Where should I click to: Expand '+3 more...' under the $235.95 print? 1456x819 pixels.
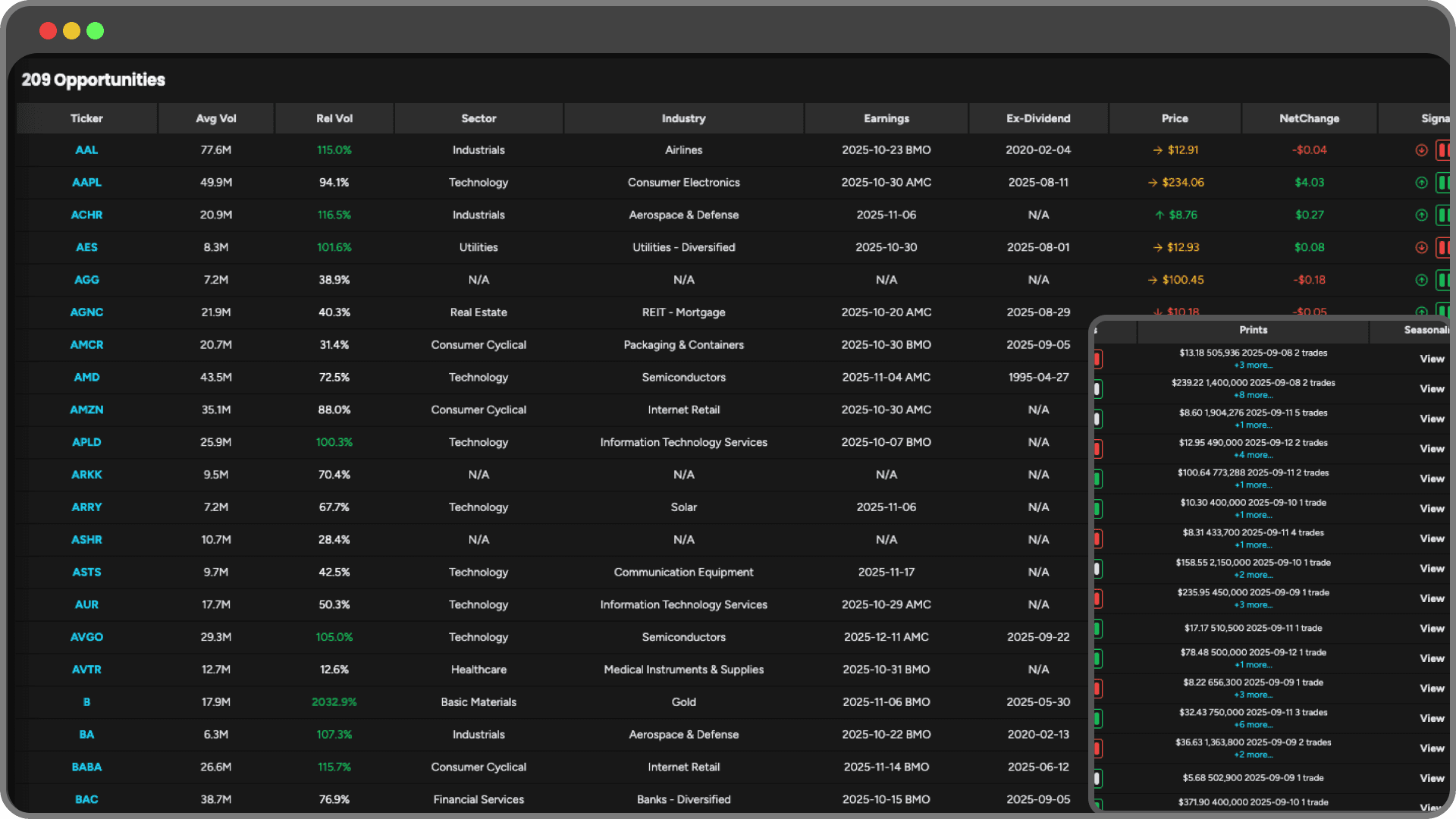pos(1253,605)
